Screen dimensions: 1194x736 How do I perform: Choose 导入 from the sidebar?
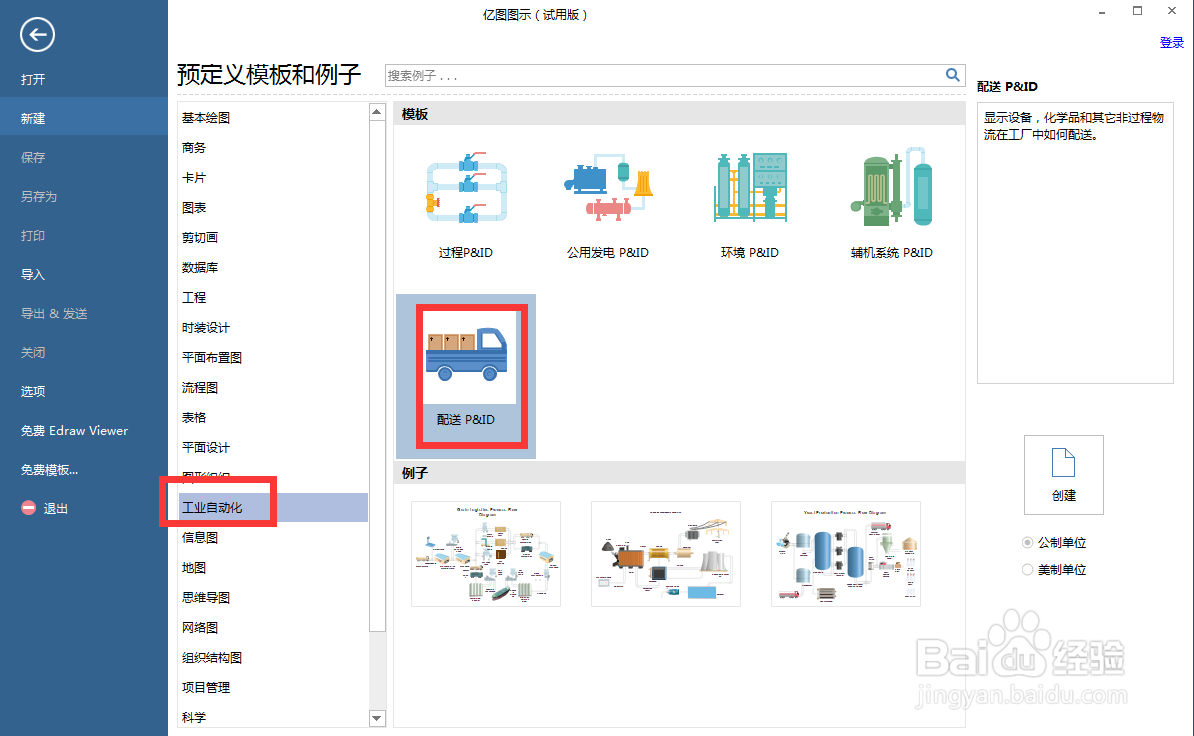click(x=33, y=275)
